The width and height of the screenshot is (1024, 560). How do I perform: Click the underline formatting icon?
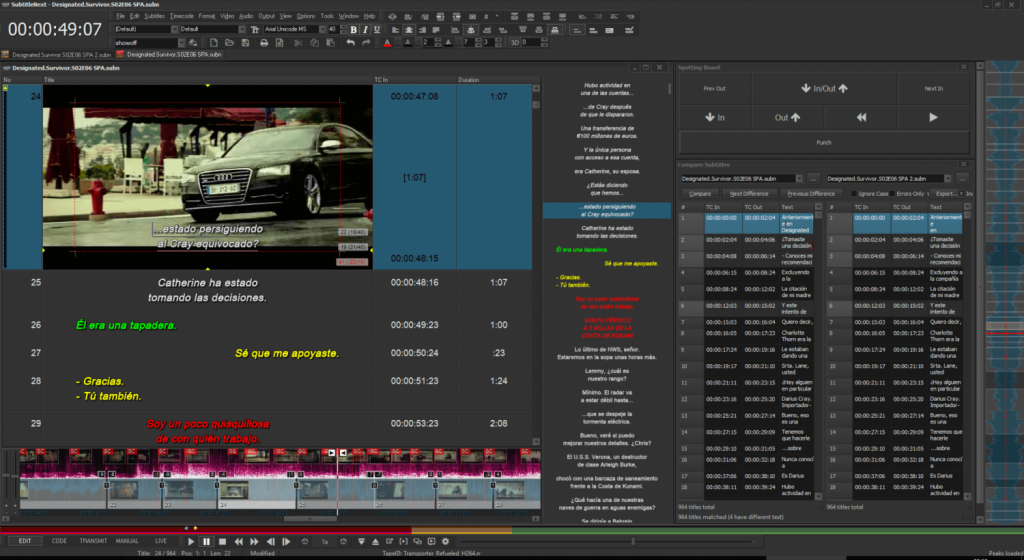tap(378, 29)
